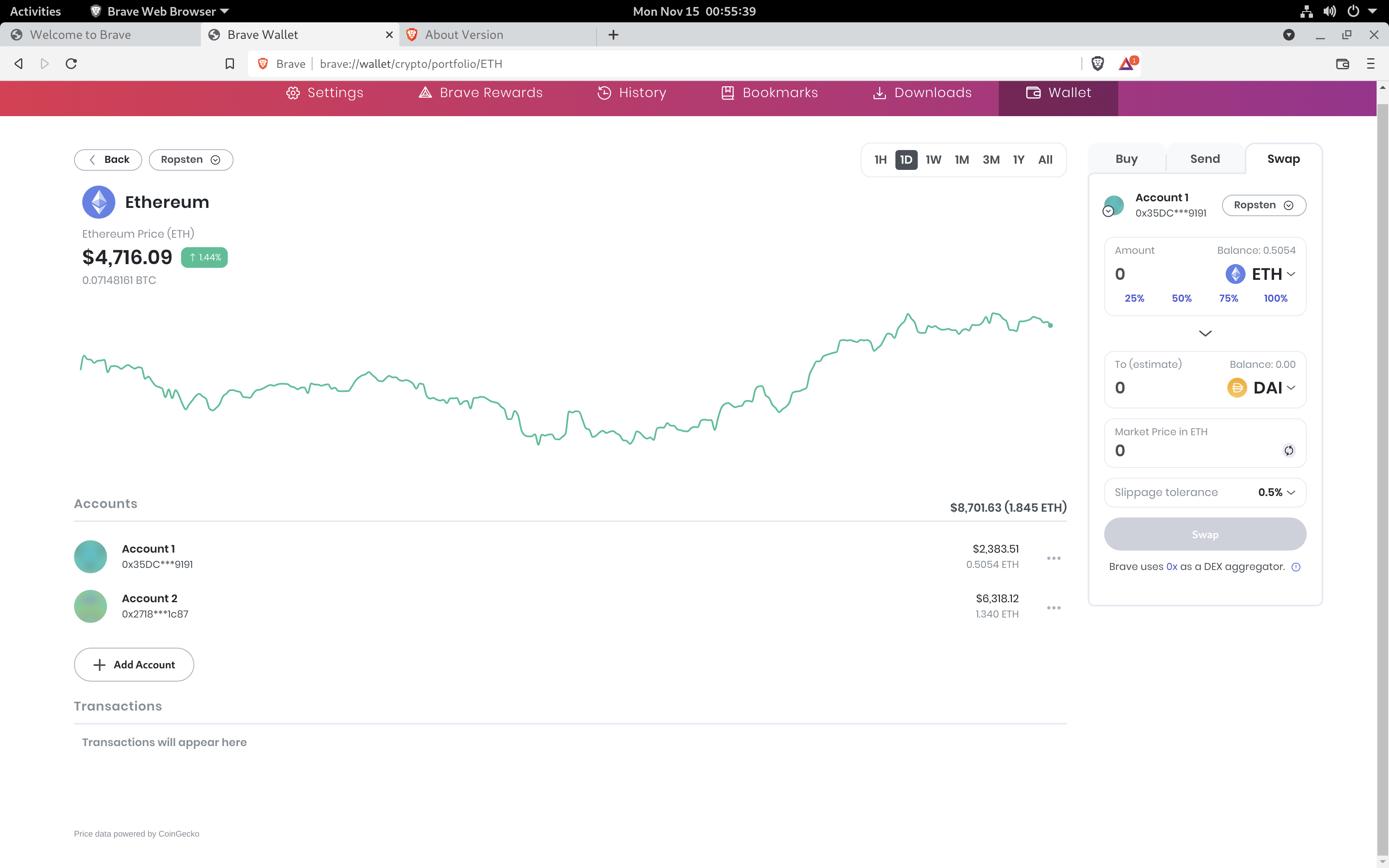The height and width of the screenshot is (868, 1389).
Task: Switch the chart to the 1W time range
Action: 933,160
